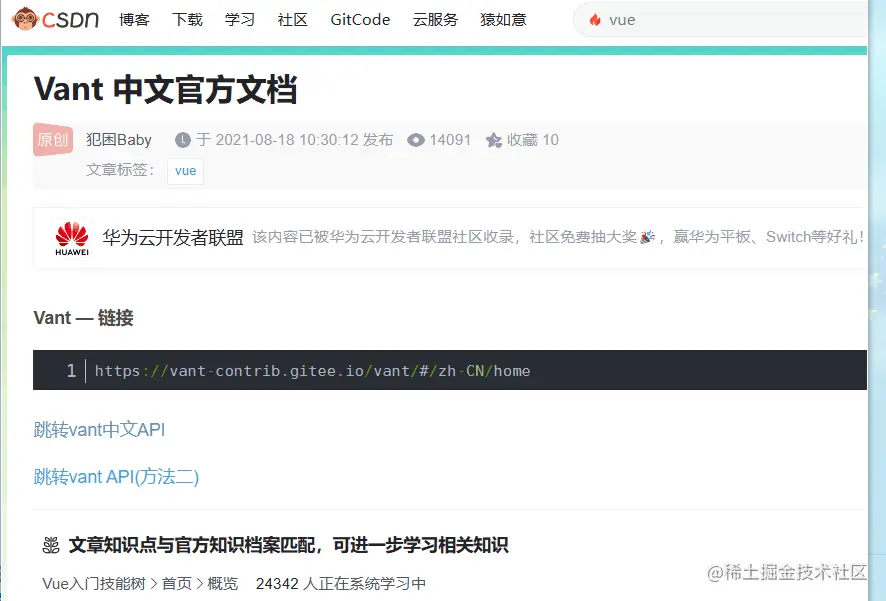Click the Huawei logo

72,238
